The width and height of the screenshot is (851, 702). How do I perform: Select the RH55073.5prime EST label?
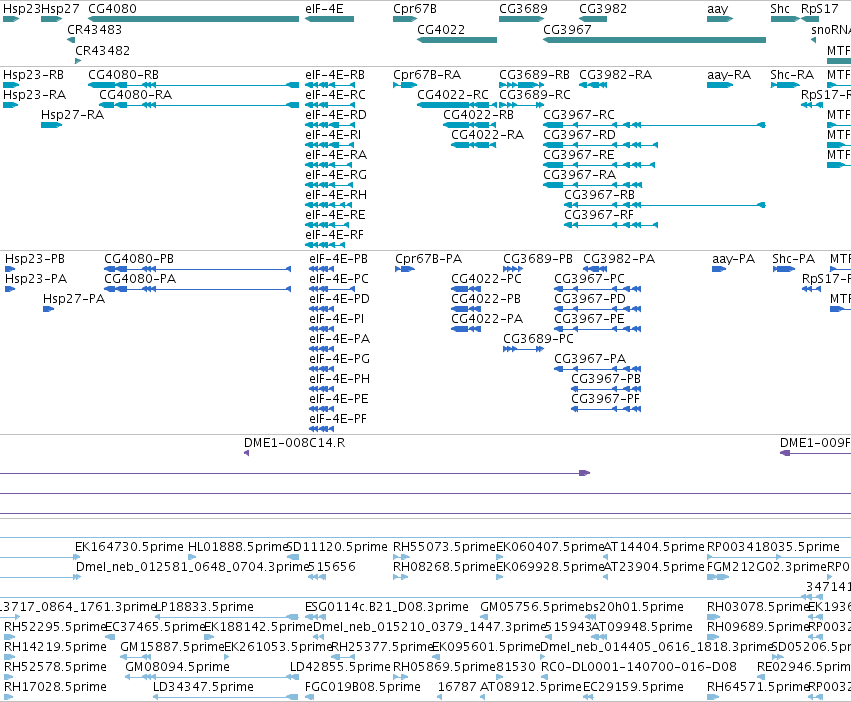(x=444, y=546)
